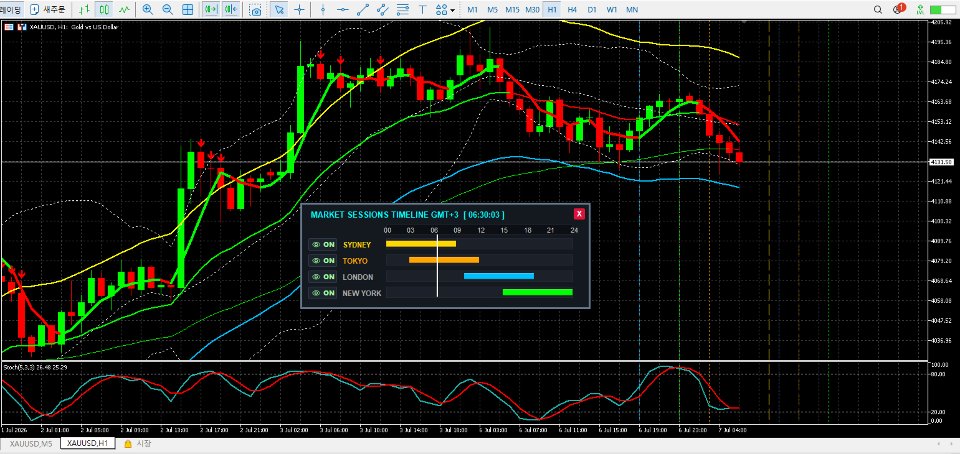Switch to the XAUUSD,M5 chart tab

pyautogui.click(x=30, y=444)
